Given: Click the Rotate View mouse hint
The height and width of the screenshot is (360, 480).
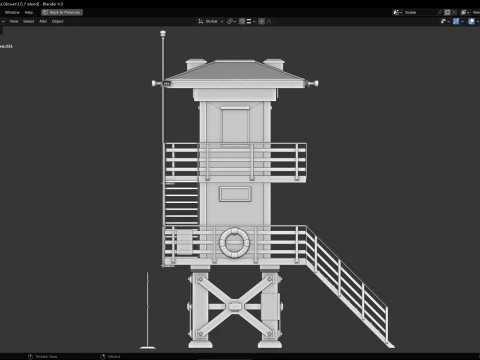Looking at the screenshot, I should point(43,356).
